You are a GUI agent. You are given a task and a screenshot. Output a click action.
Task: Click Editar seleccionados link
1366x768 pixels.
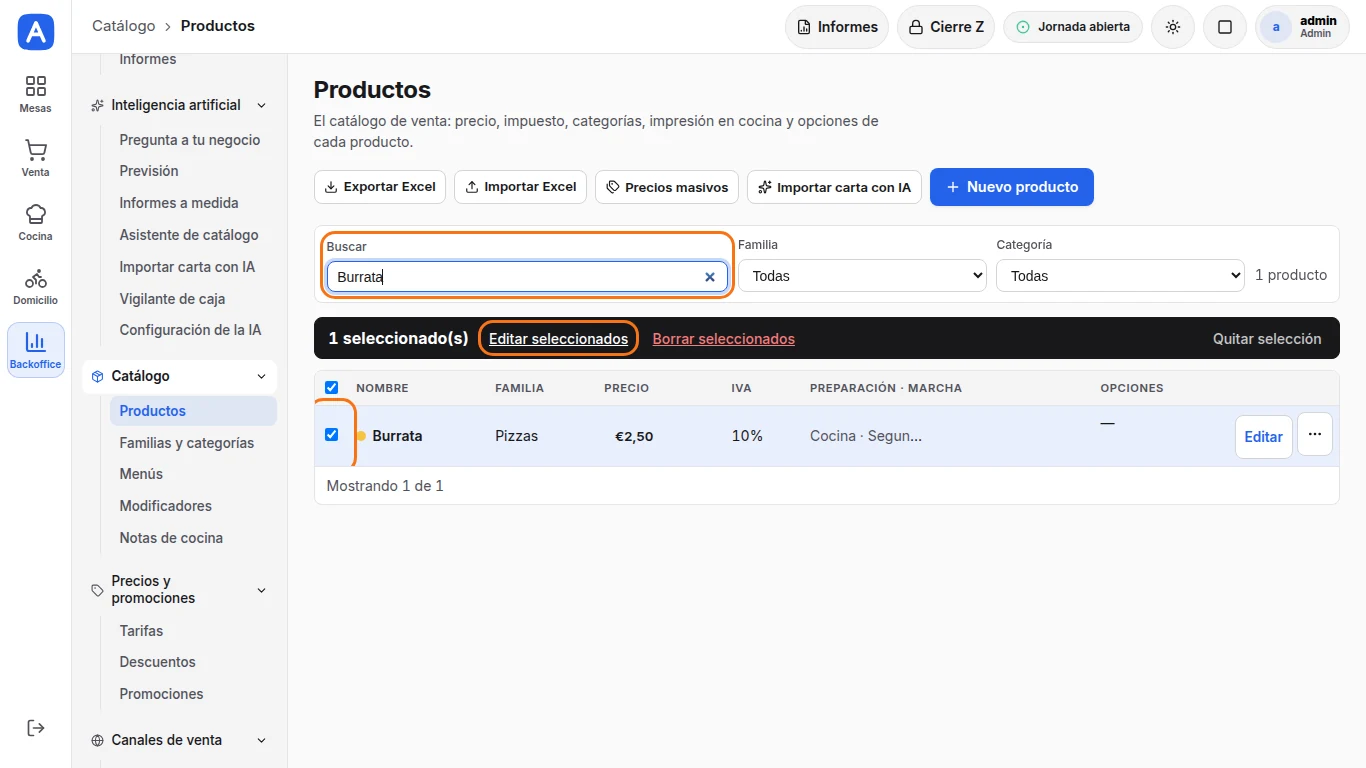[x=558, y=339]
